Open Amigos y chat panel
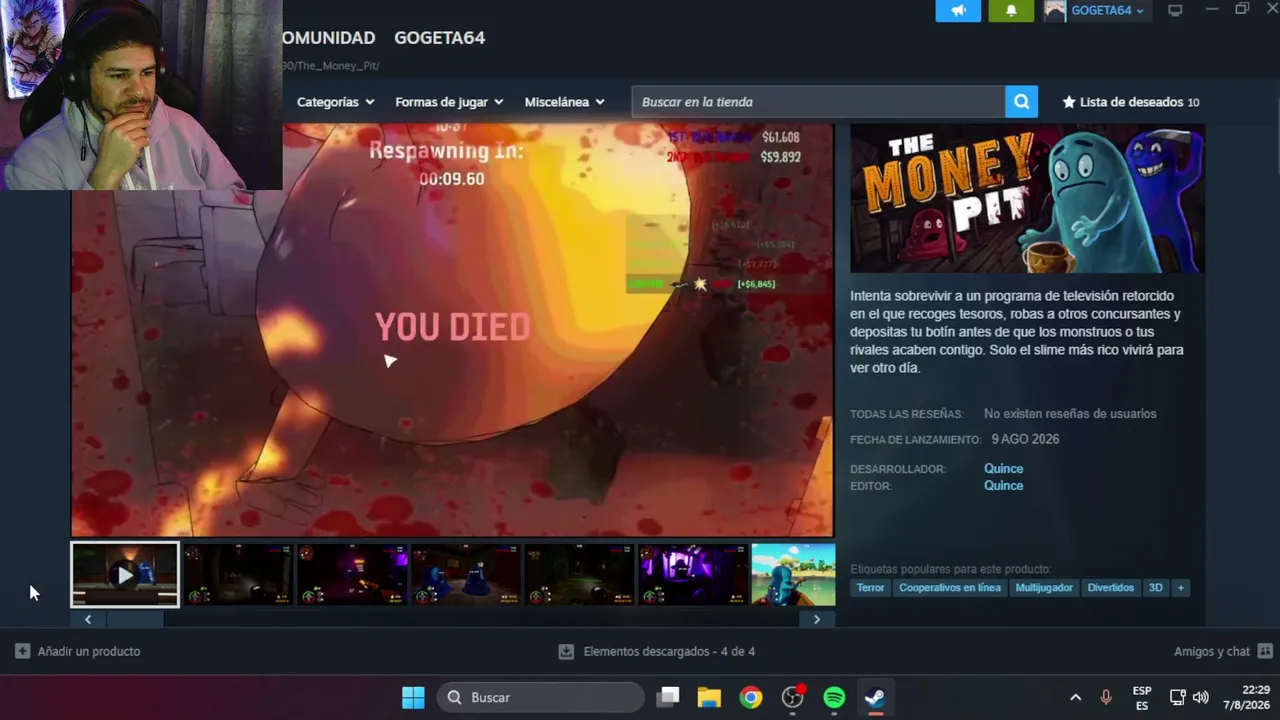 coord(1212,651)
